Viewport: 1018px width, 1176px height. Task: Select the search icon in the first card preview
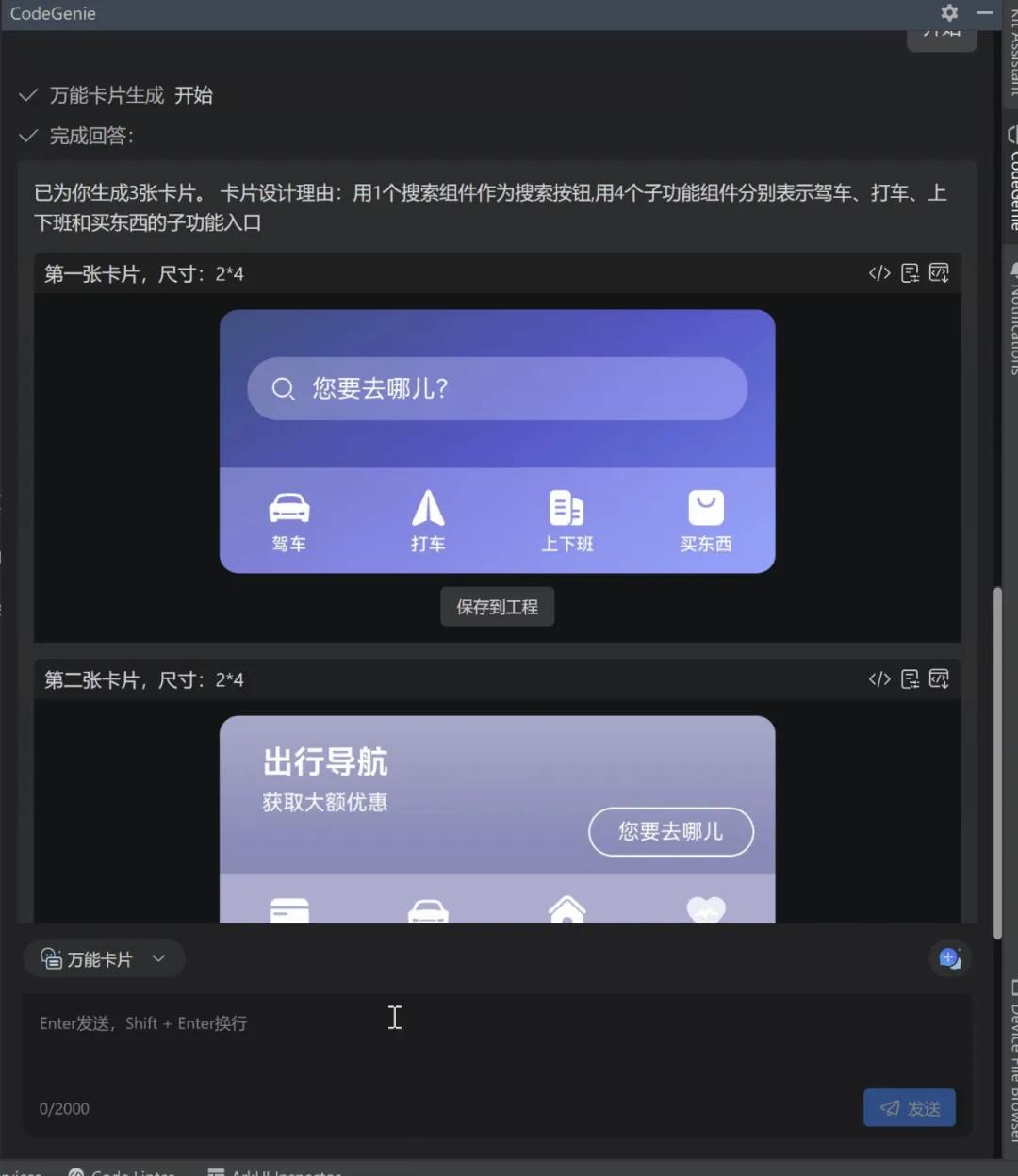coord(283,388)
